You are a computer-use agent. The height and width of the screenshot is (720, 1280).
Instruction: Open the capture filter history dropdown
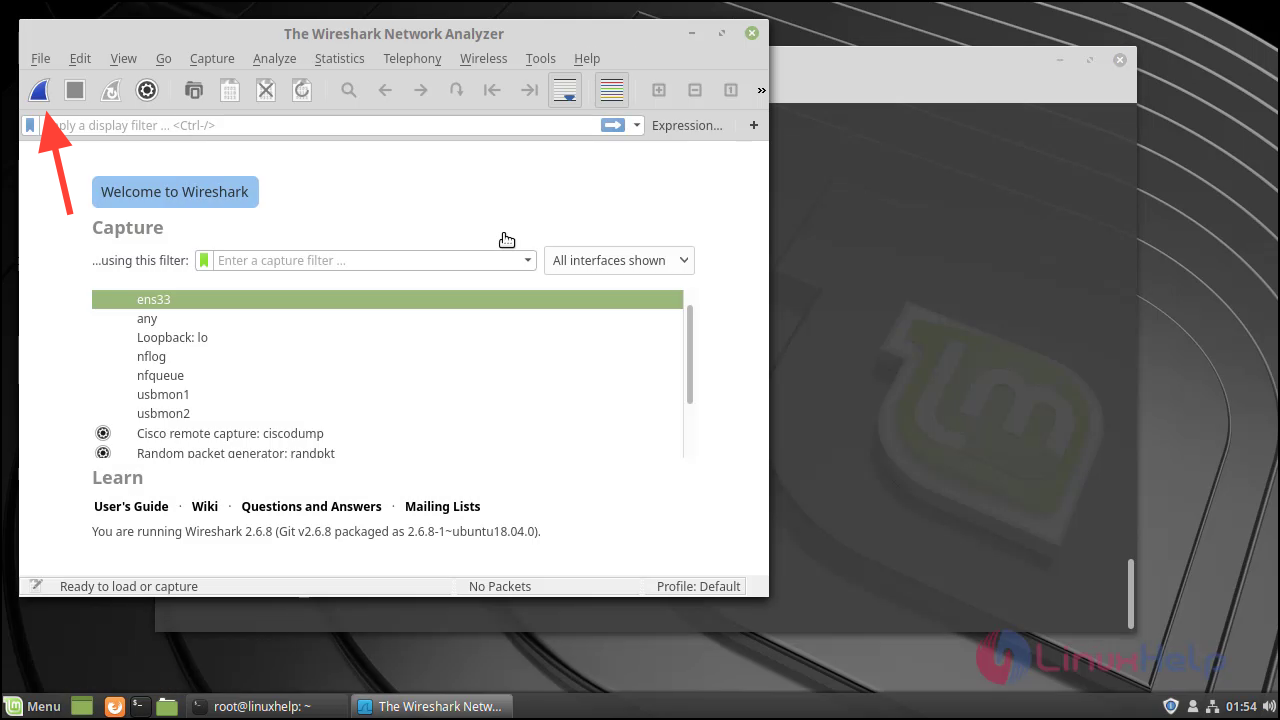pos(527,260)
